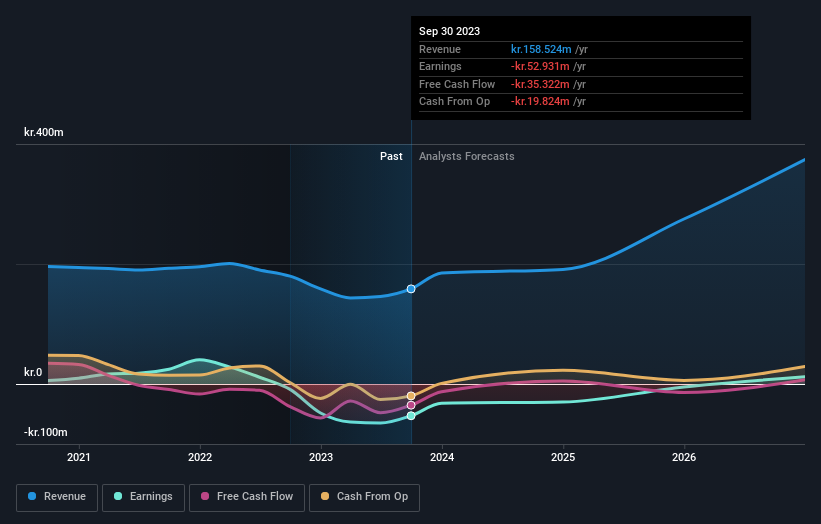
Task: Click the 2025 x-axis label
Action: pos(563,458)
